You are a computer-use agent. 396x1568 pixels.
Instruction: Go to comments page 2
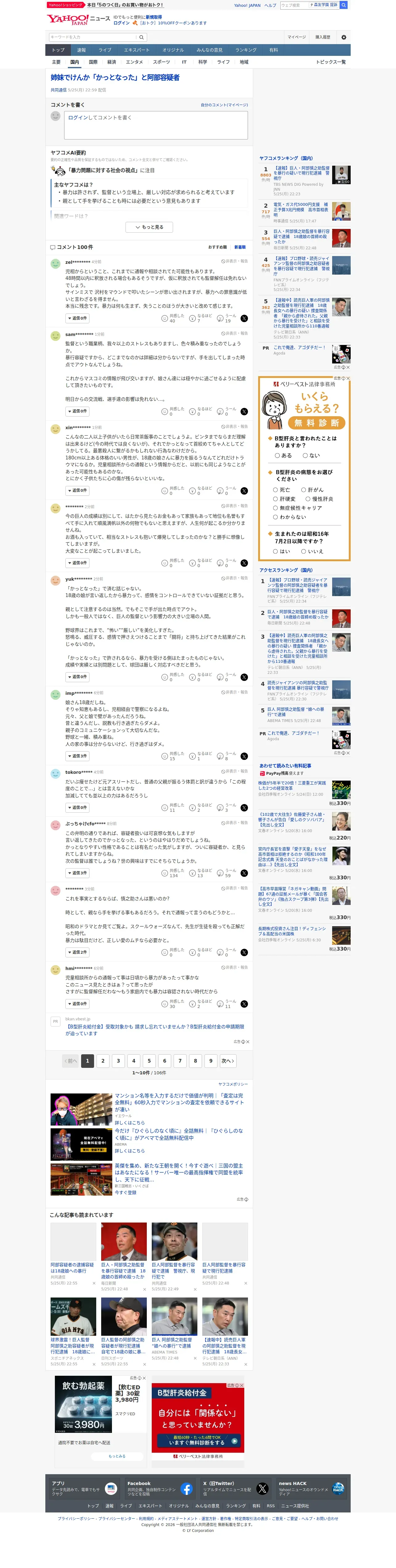[x=103, y=1061]
